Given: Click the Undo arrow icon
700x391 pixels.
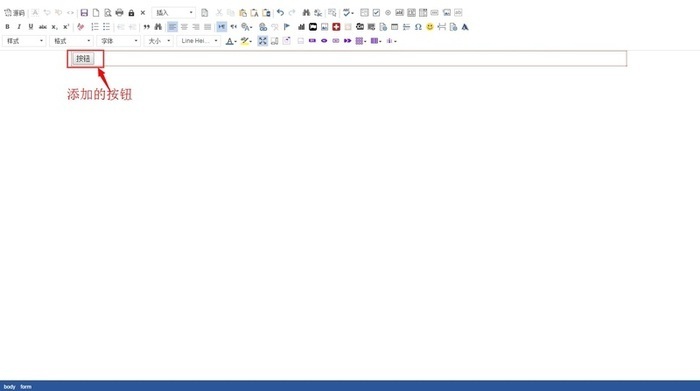Looking at the screenshot, I should pyautogui.click(x=280, y=12).
